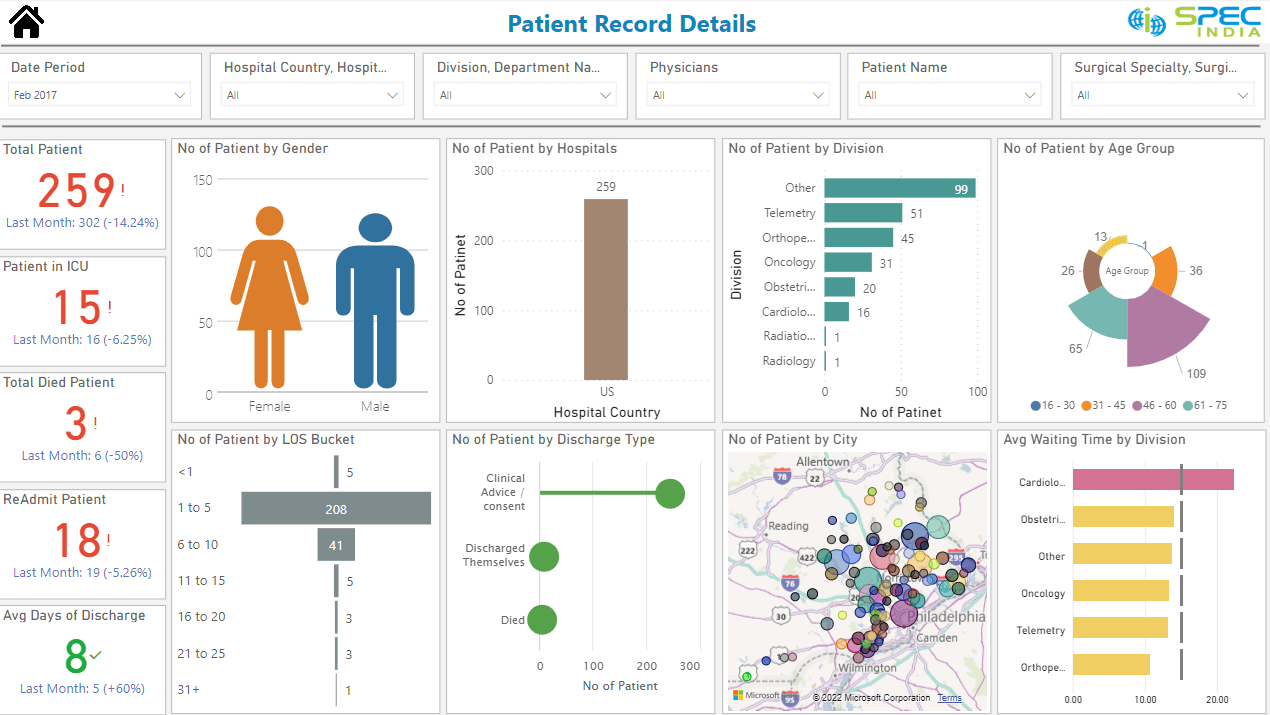Open the Division, Department Name dropdown

tap(526, 95)
